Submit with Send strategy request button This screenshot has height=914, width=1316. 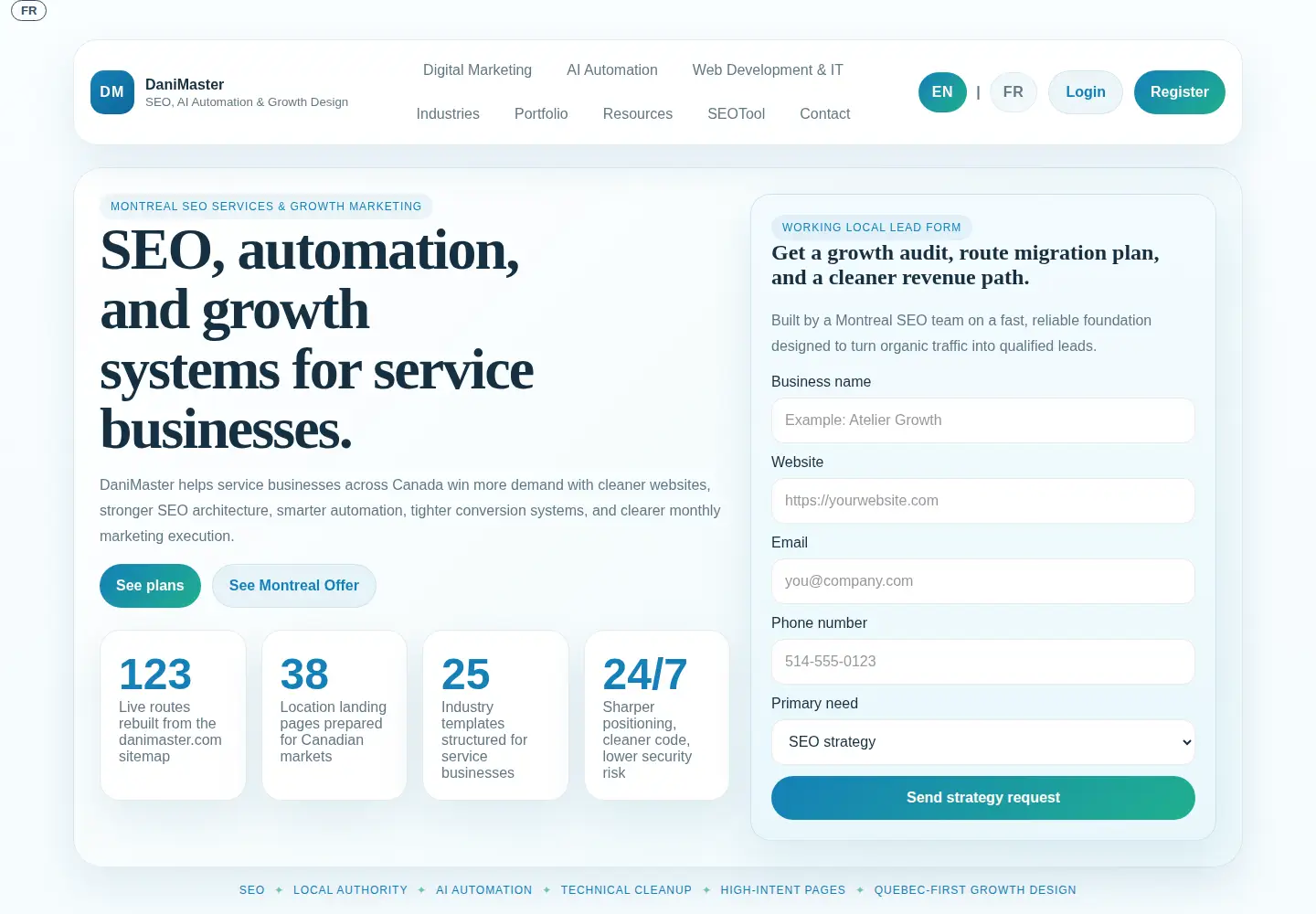coord(983,798)
